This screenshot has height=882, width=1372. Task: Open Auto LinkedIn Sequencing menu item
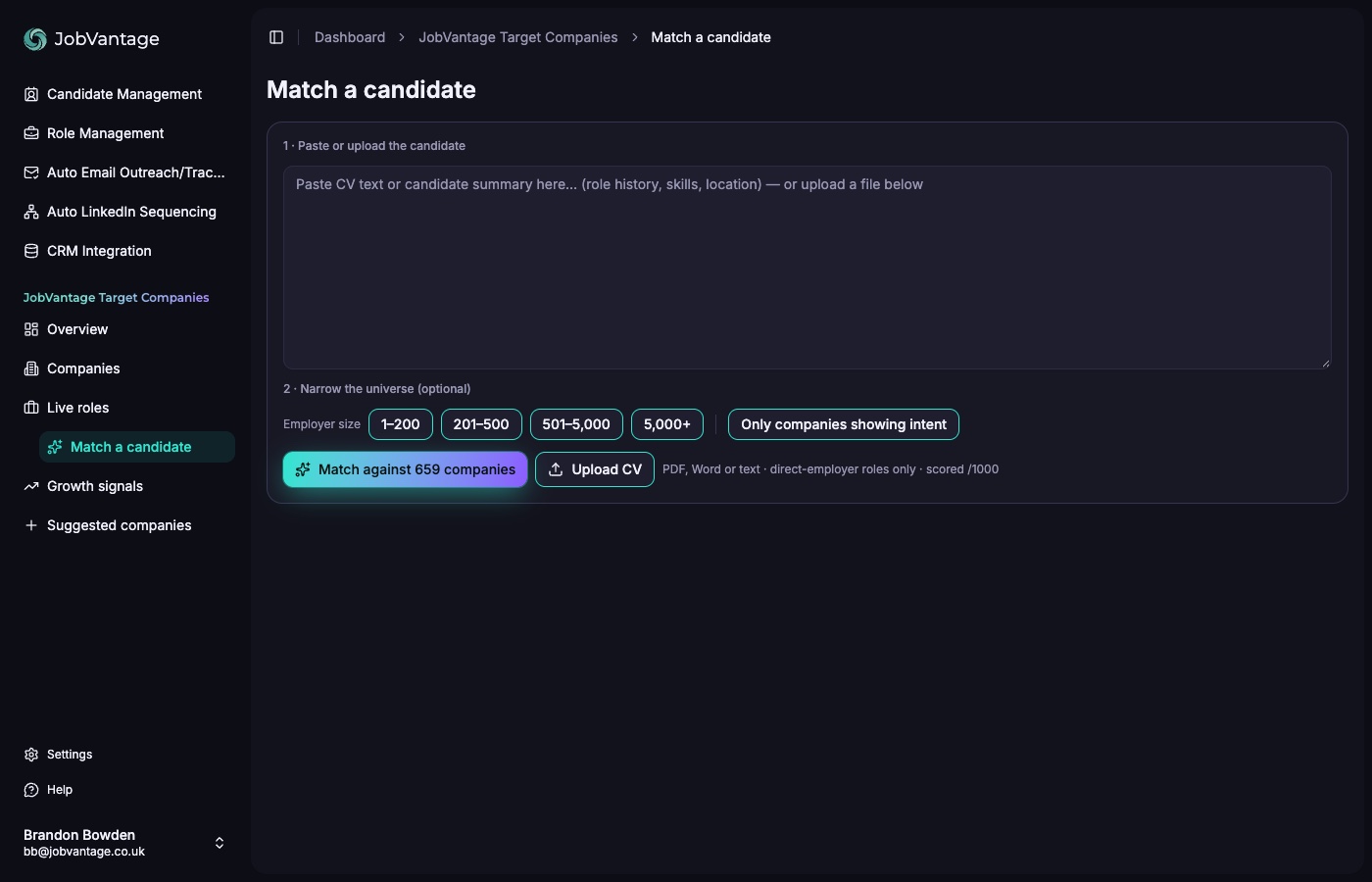pos(125,212)
